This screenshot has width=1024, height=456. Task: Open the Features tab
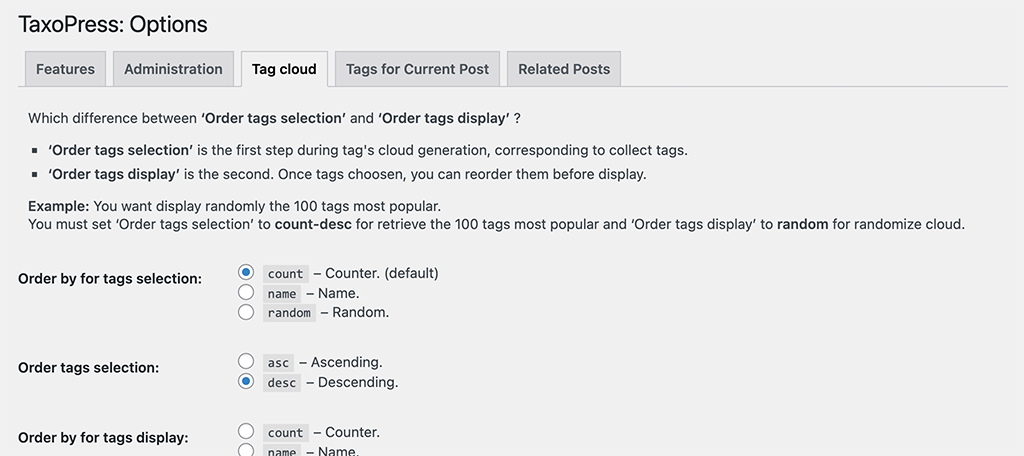click(x=65, y=69)
